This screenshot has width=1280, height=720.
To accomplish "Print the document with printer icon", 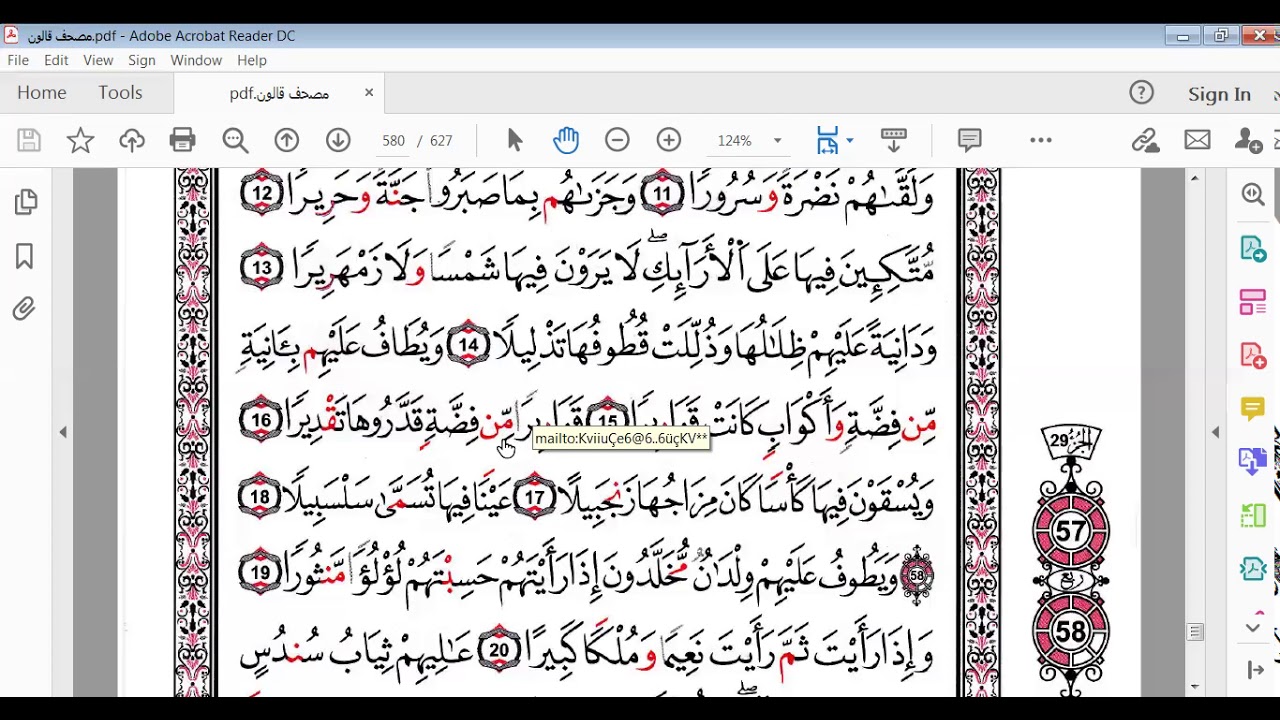I will pos(183,141).
